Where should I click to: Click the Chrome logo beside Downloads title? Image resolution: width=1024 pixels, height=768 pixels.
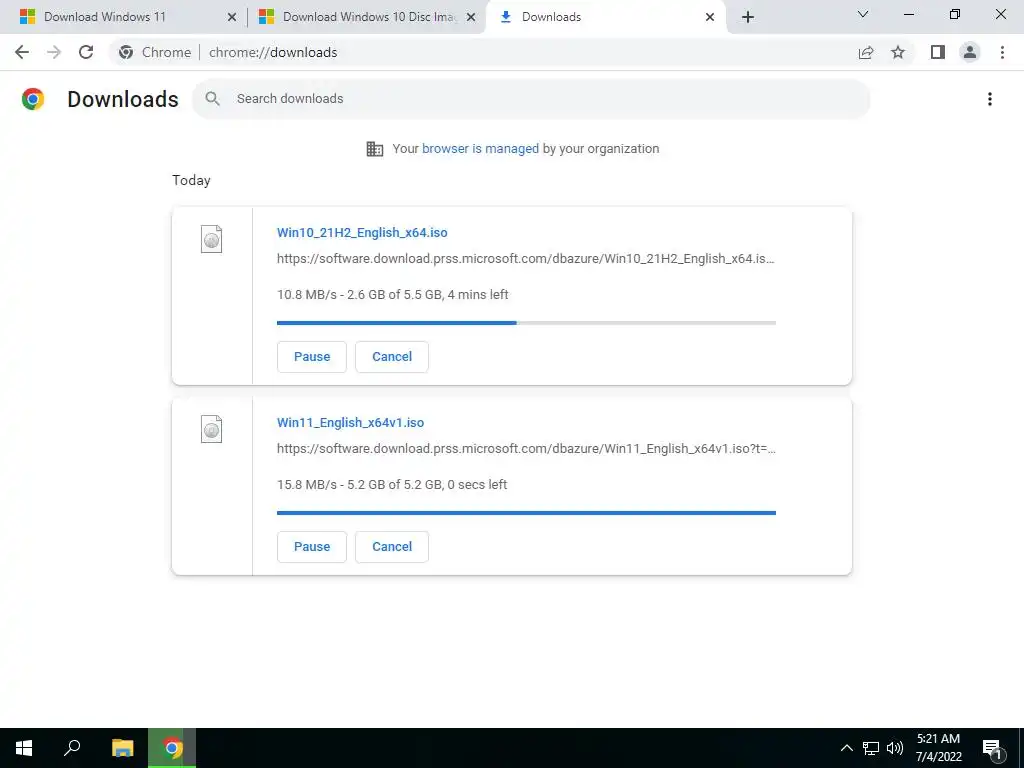point(33,99)
